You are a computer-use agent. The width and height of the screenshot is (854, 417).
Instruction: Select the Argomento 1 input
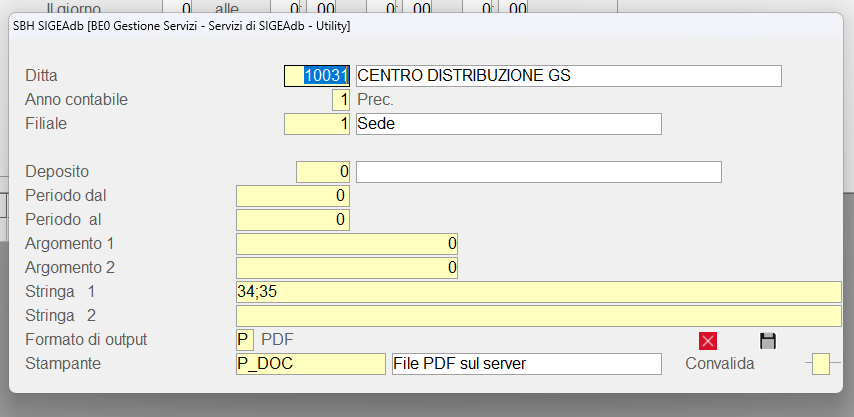(x=346, y=243)
